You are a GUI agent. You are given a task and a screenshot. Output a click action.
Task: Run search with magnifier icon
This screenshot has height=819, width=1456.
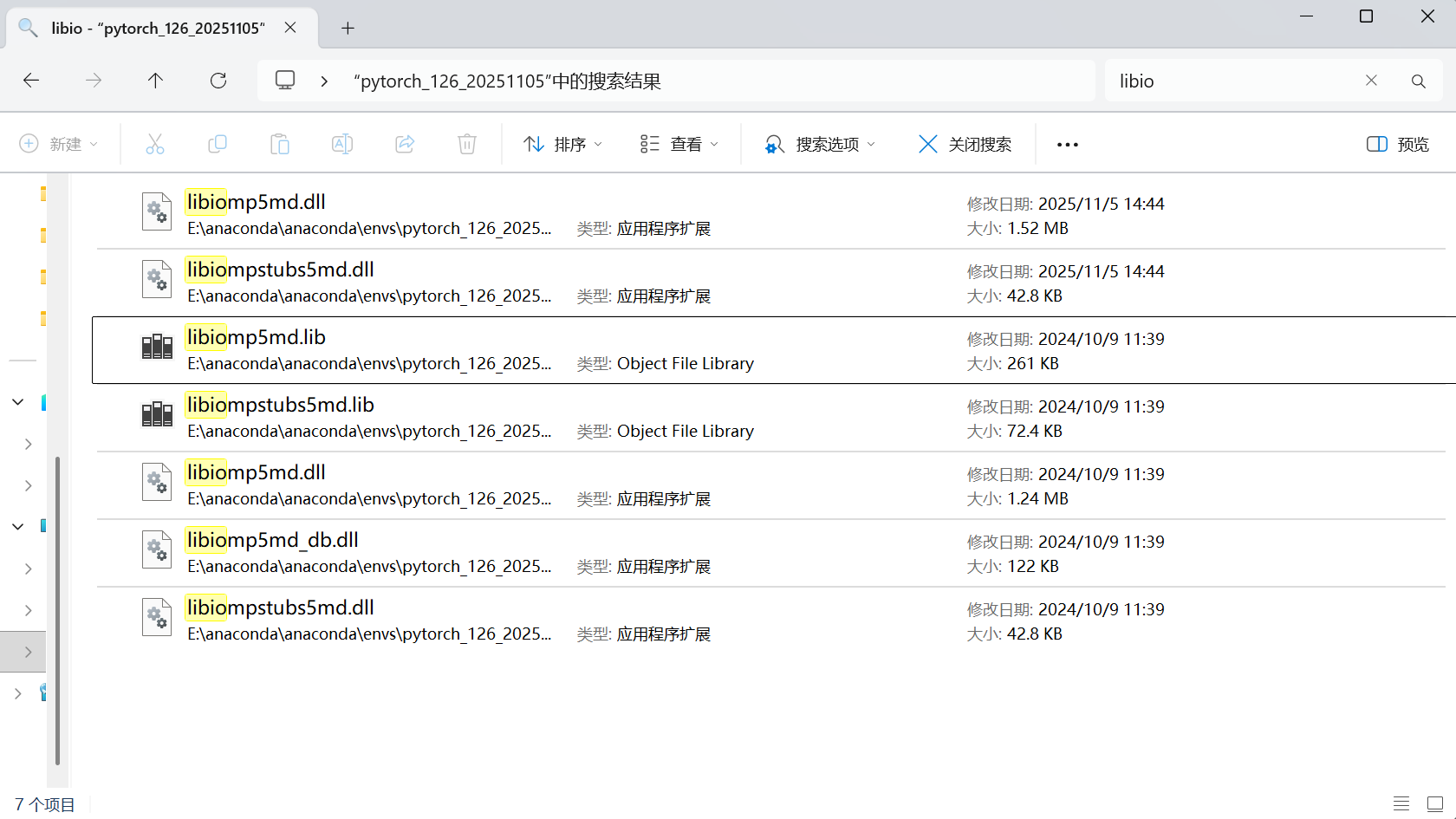click(1418, 81)
